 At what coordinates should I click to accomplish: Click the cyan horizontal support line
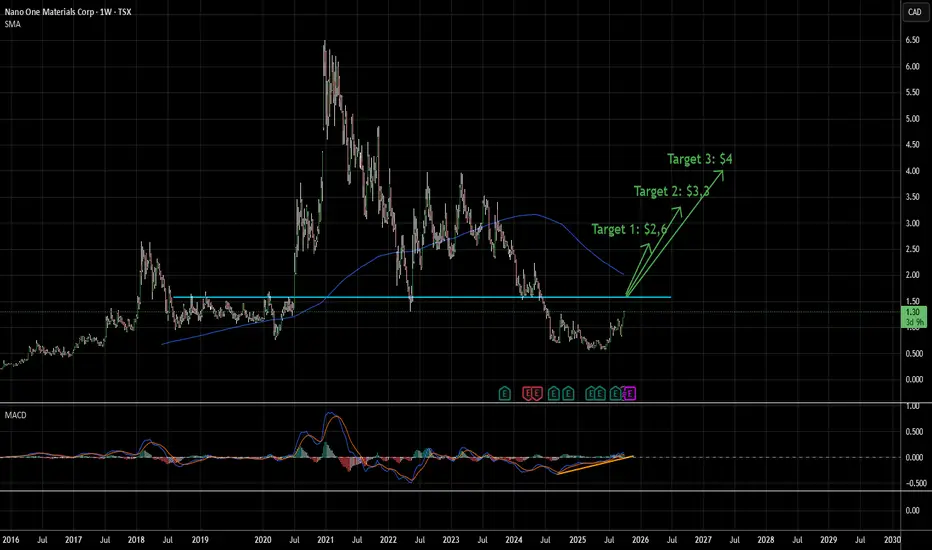(x=421, y=297)
